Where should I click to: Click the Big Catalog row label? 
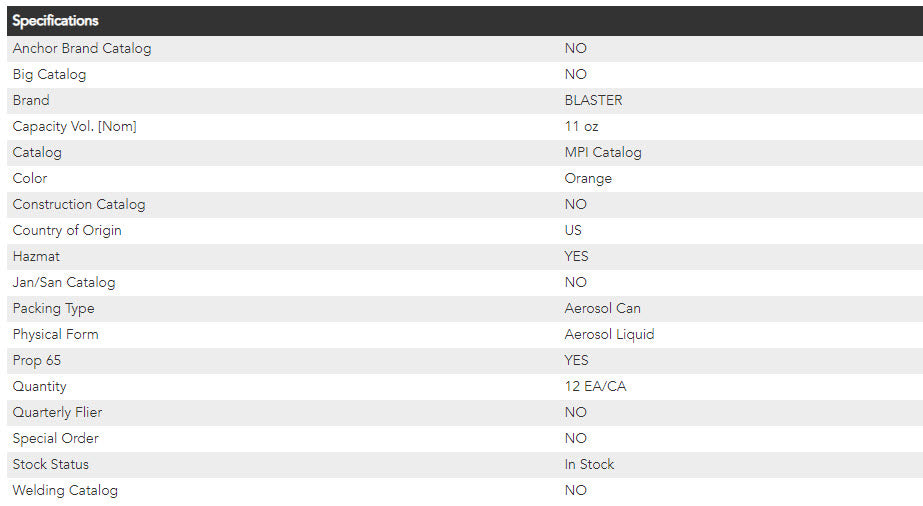tap(49, 74)
